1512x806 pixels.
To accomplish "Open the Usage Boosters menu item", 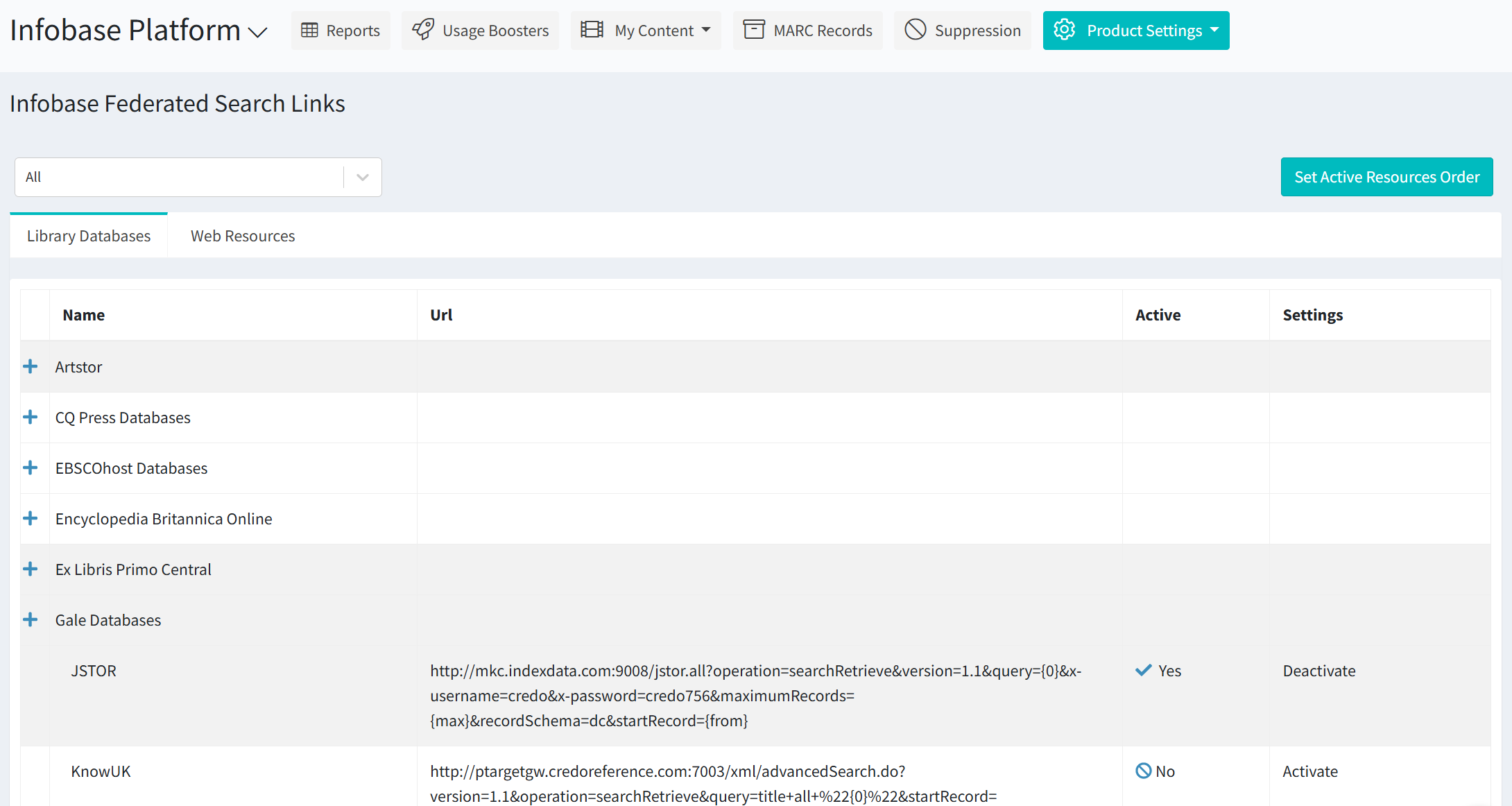I will [480, 31].
